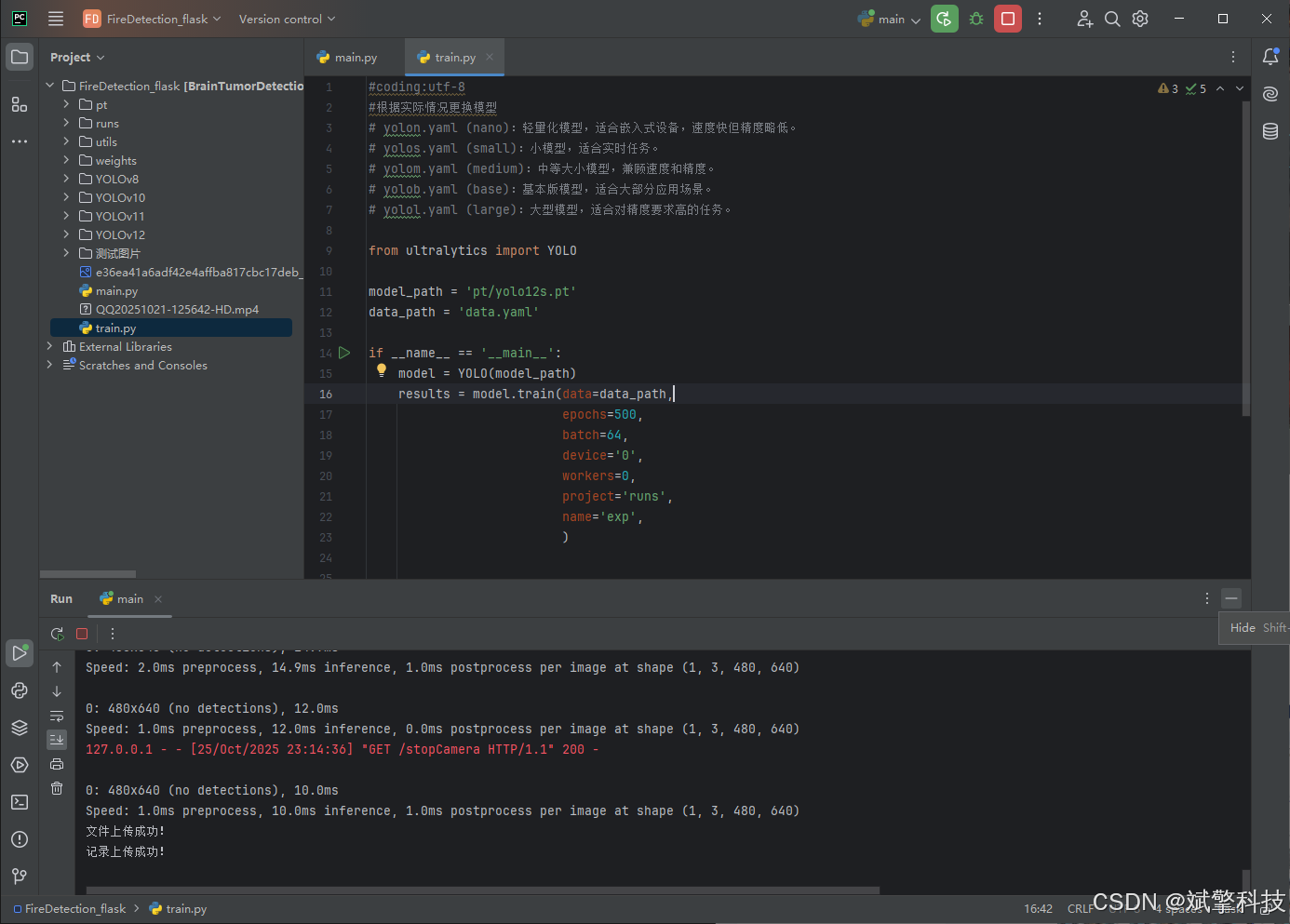Viewport: 1290px width, 924px height.
Task: Show intention actions light bulb at line 15
Action: click(382, 370)
